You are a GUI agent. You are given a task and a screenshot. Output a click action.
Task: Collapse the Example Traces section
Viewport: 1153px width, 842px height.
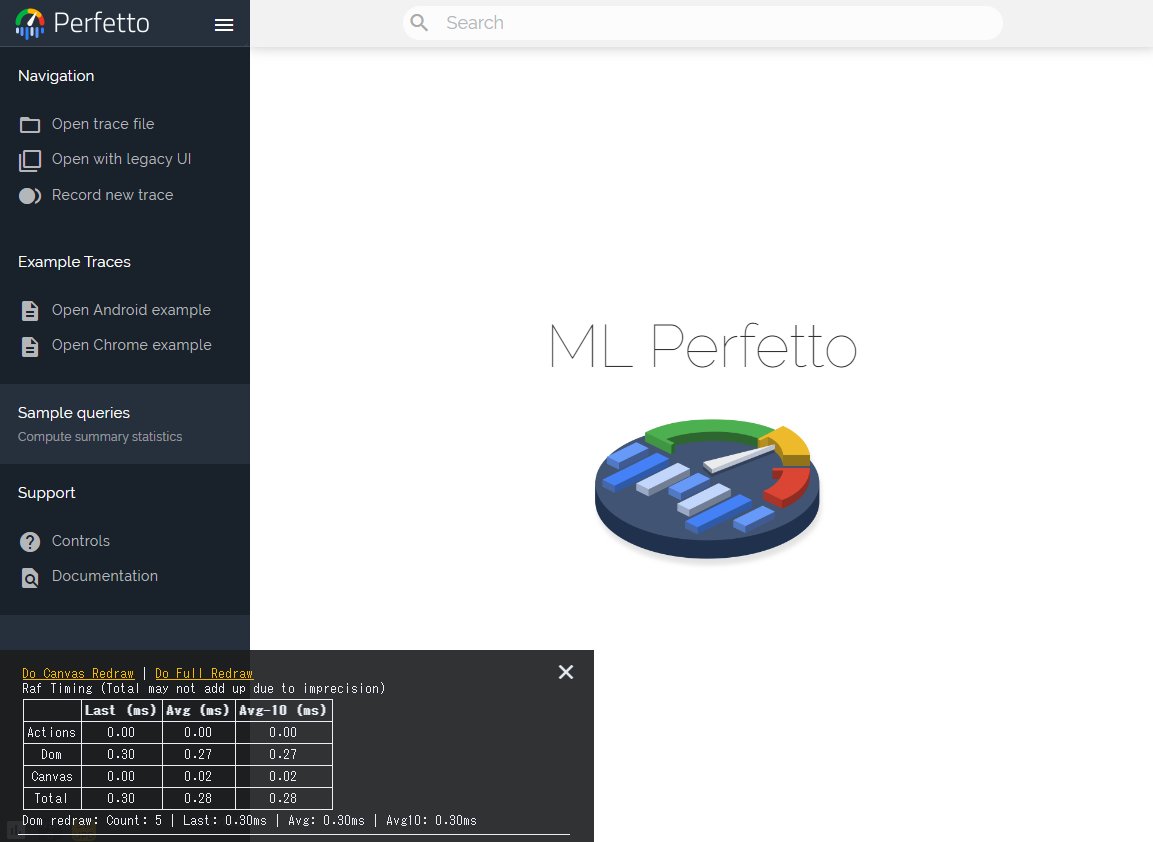coord(74,262)
